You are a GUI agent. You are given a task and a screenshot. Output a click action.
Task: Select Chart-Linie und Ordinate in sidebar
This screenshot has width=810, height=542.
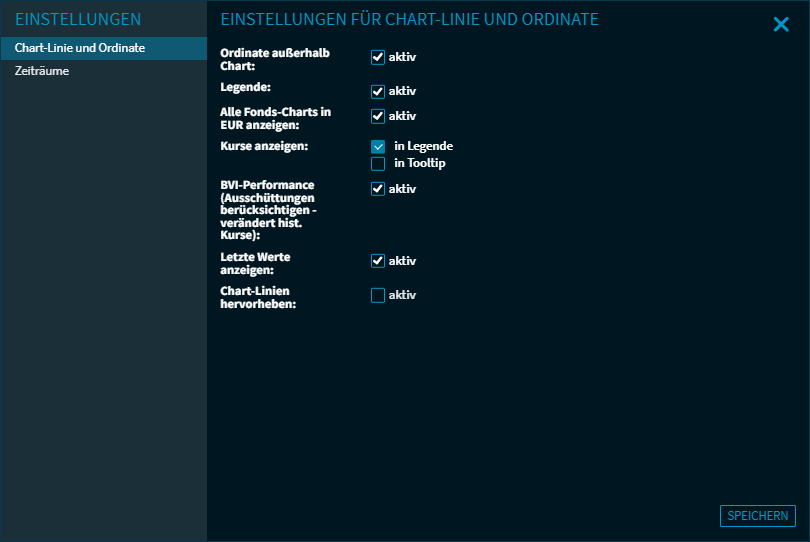pos(80,48)
